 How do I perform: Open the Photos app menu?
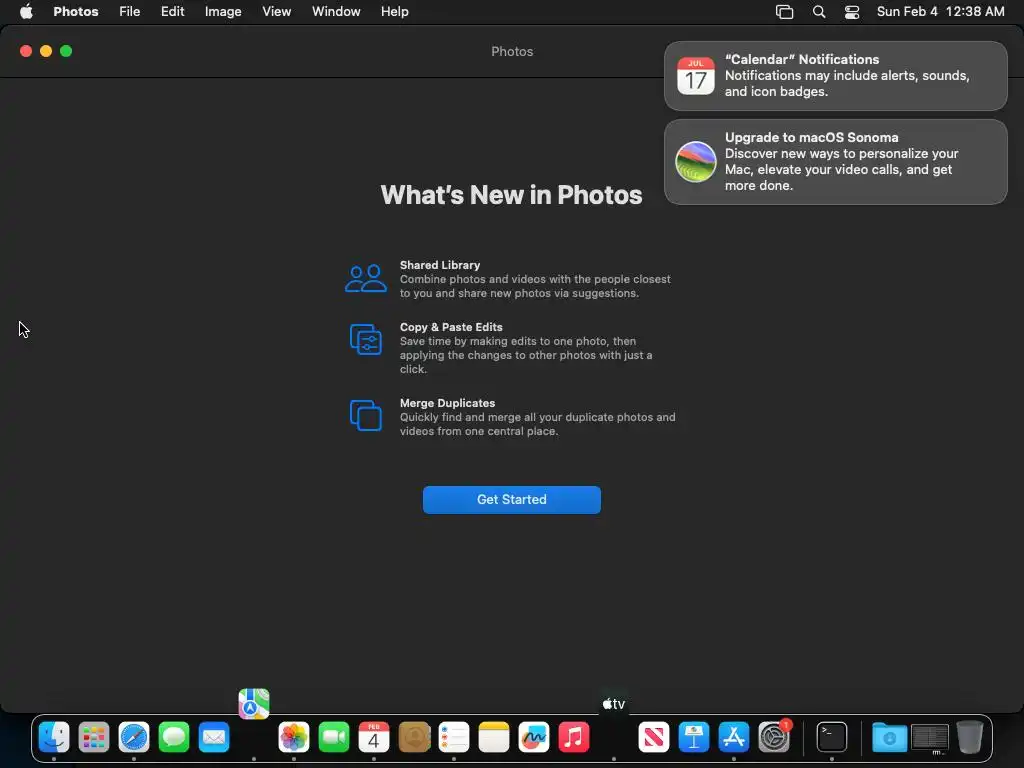76,12
